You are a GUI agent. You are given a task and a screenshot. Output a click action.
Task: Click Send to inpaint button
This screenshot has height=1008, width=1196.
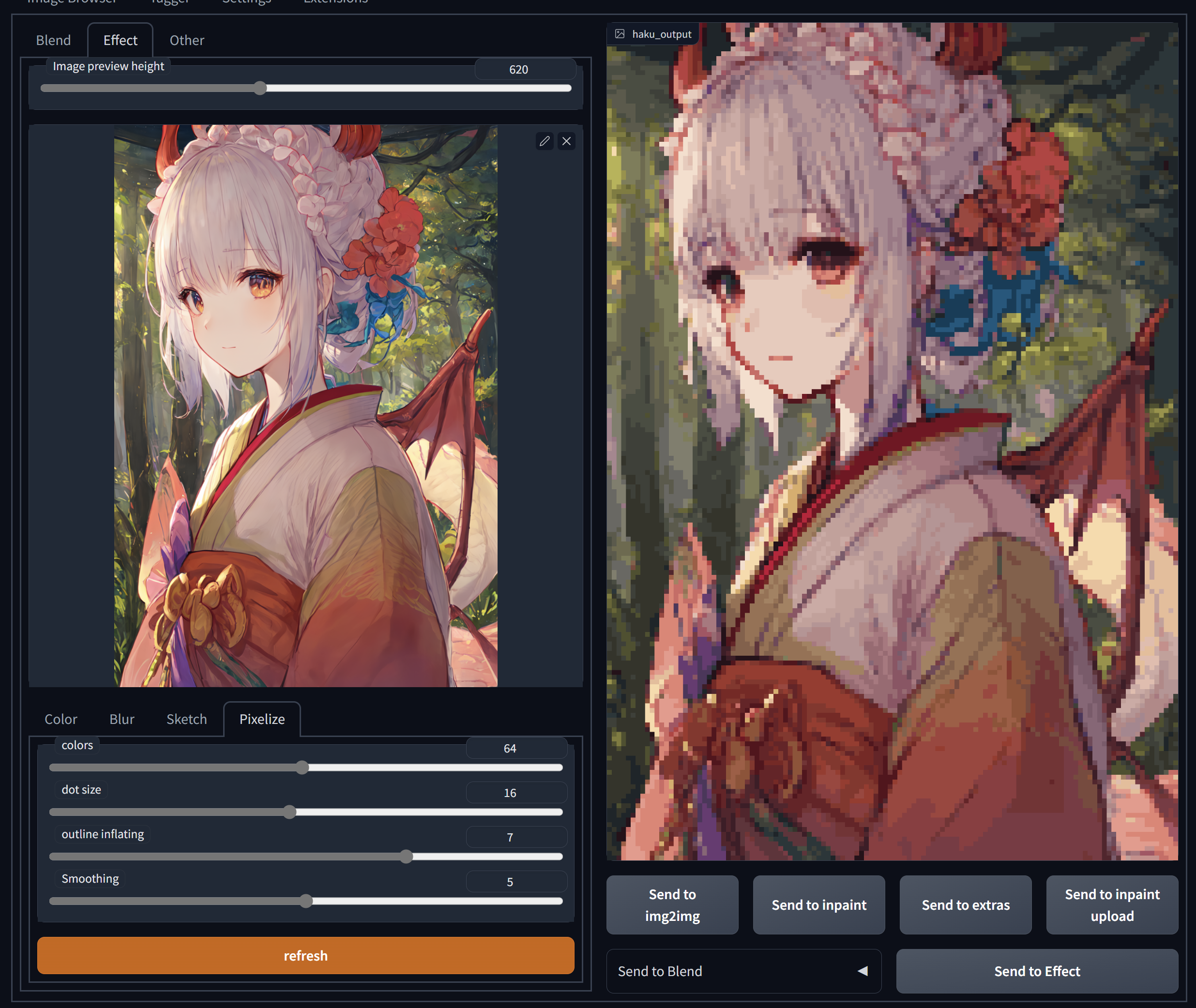[818, 904]
